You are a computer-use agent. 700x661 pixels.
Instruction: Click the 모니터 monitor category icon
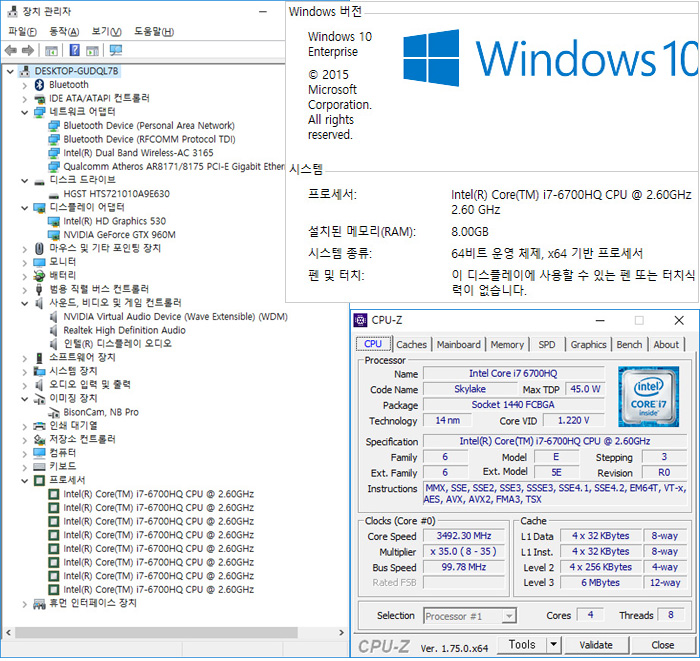[x=39, y=262]
